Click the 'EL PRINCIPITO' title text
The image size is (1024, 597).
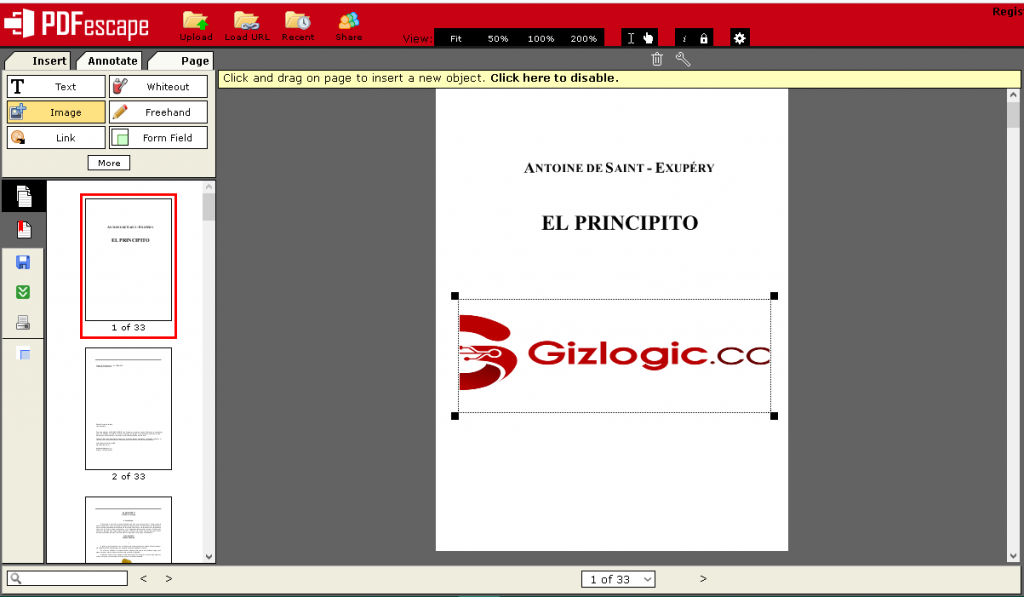(620, 223)
